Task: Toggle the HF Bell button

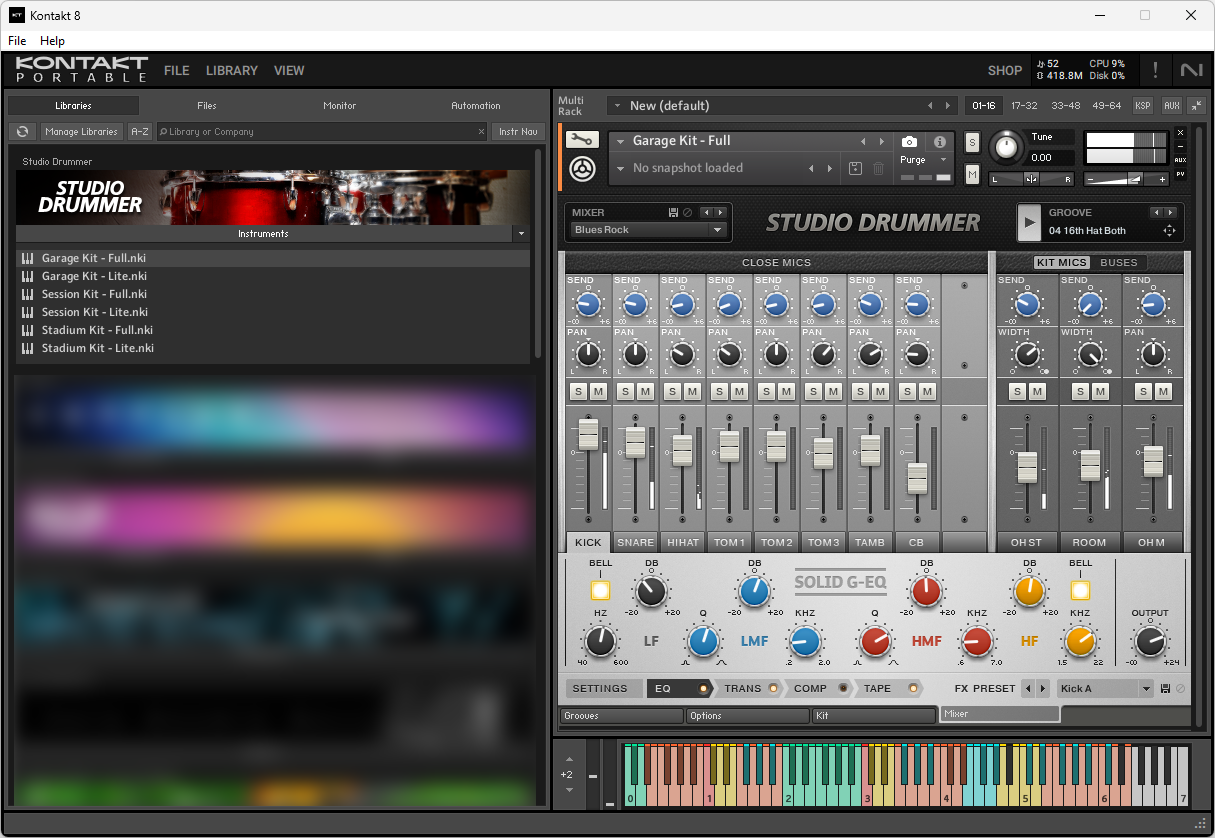Action: 1080,590
